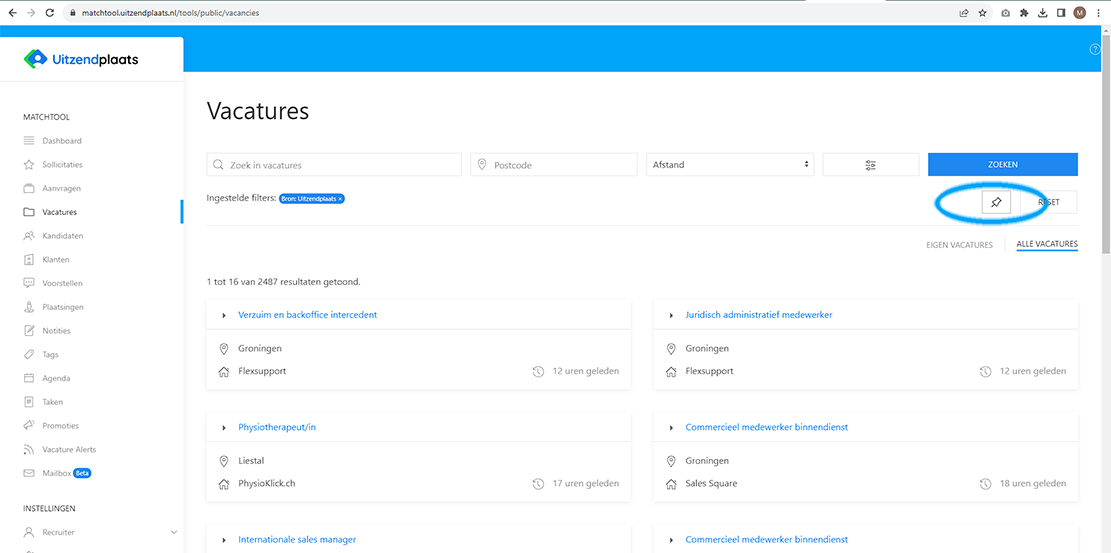Go to Sollicitaties in the sidebar
This screenshot has height=553, width=1111.
click(62, 165)
